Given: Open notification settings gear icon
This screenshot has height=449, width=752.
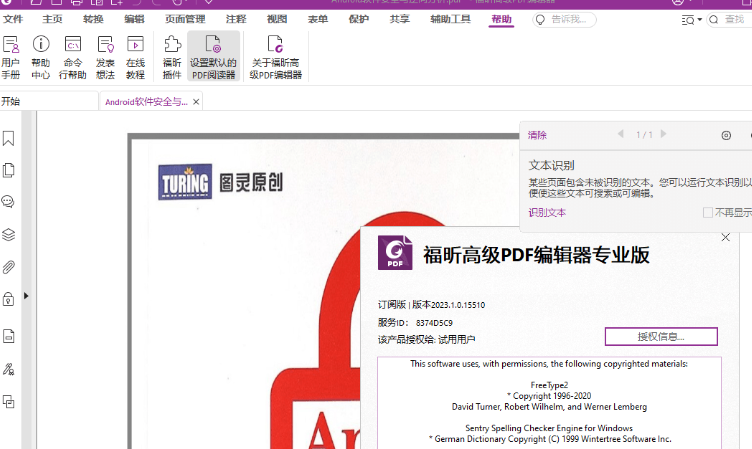Looking at the screenshot, I should point(726,135).
